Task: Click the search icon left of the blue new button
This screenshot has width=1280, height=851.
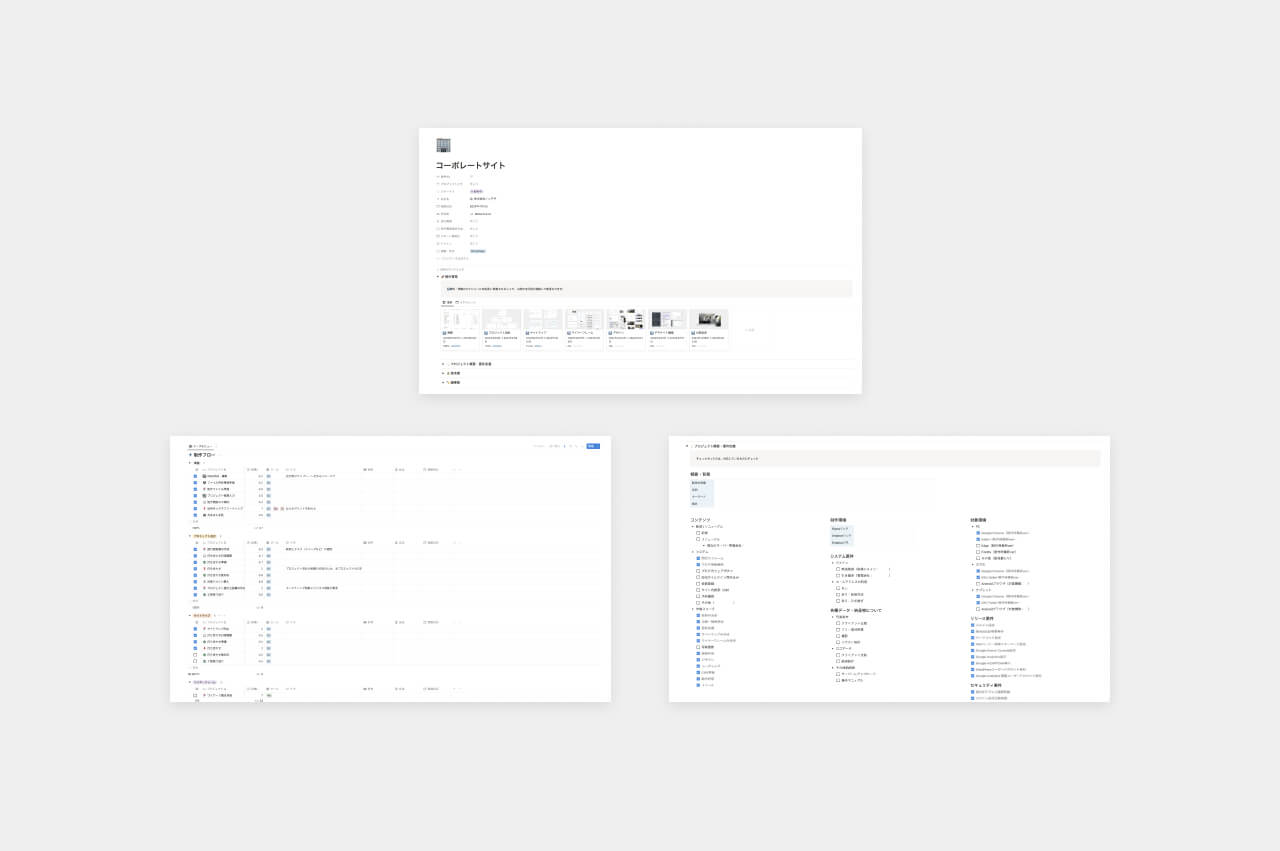Action: pos(572,446)
